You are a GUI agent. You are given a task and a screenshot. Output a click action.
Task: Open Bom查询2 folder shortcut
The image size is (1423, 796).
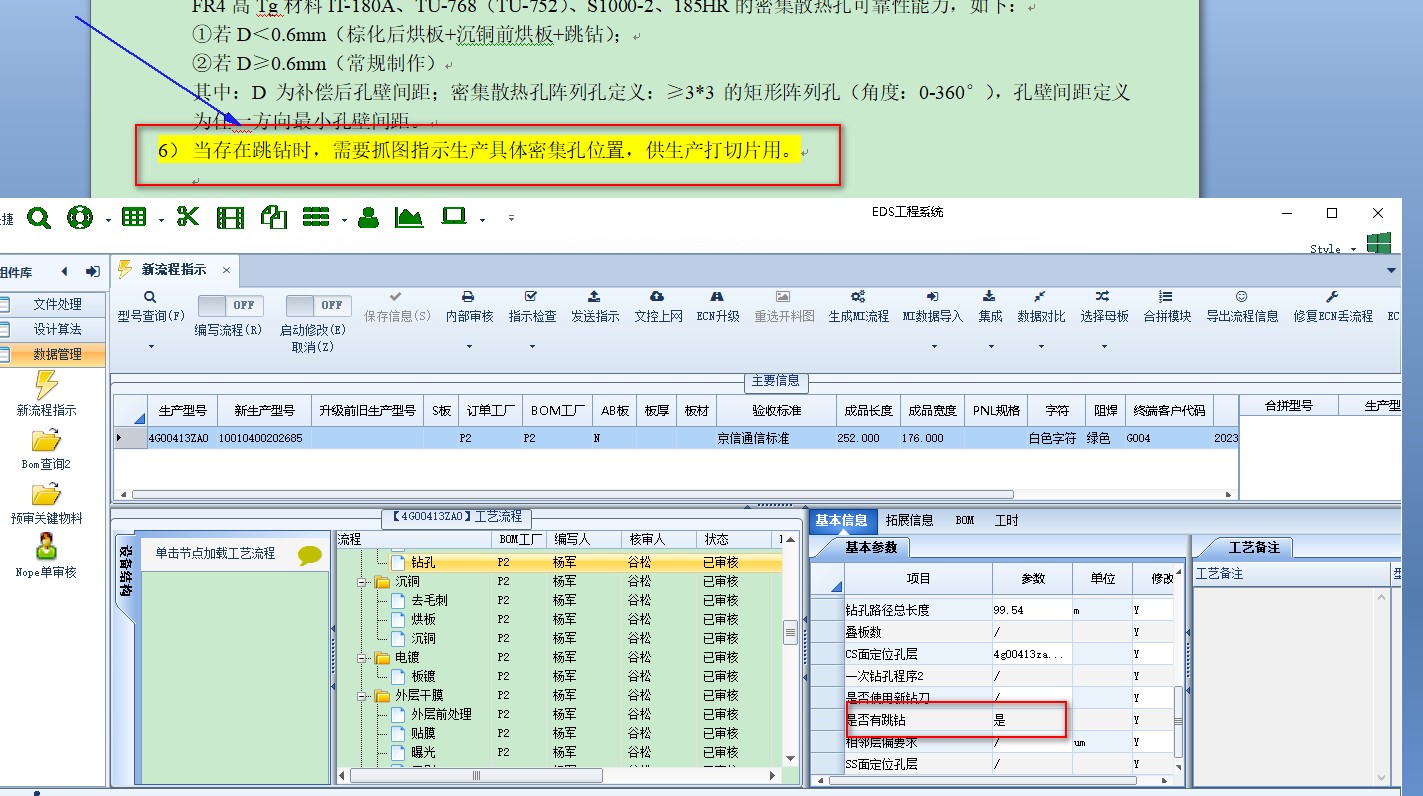(x=46, y=448)
